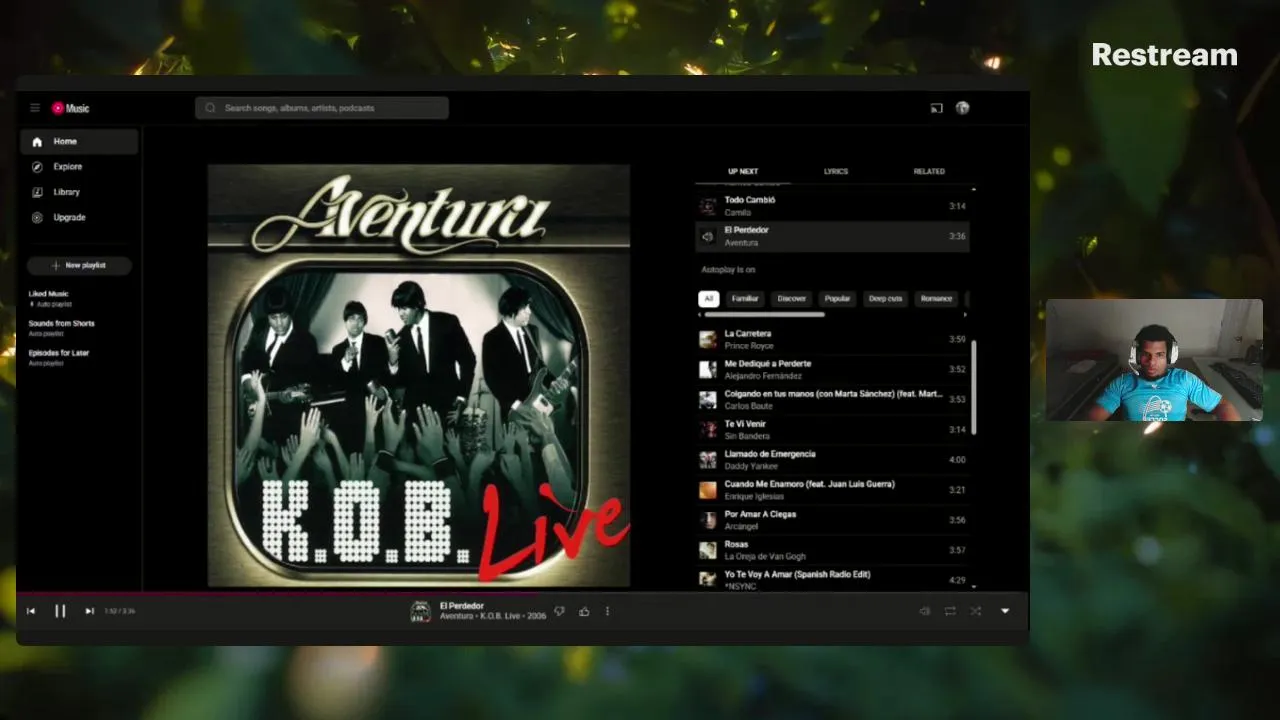The width and height of the screenshot is (1280, 720).
Task: Switch to the LYRICS tab
Action: (x=836, y=171)
